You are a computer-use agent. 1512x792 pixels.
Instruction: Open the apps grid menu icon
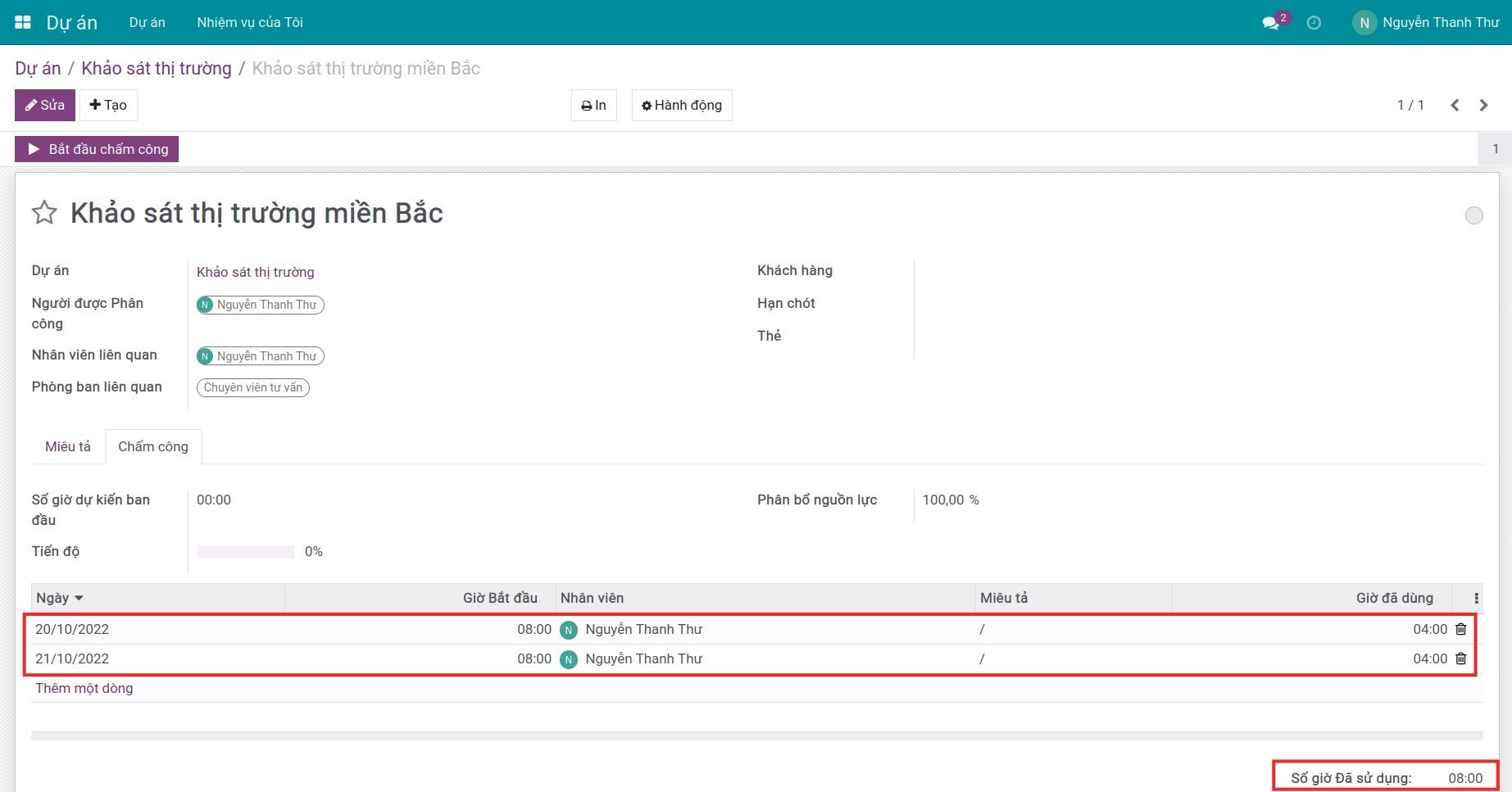coord(23,22)
